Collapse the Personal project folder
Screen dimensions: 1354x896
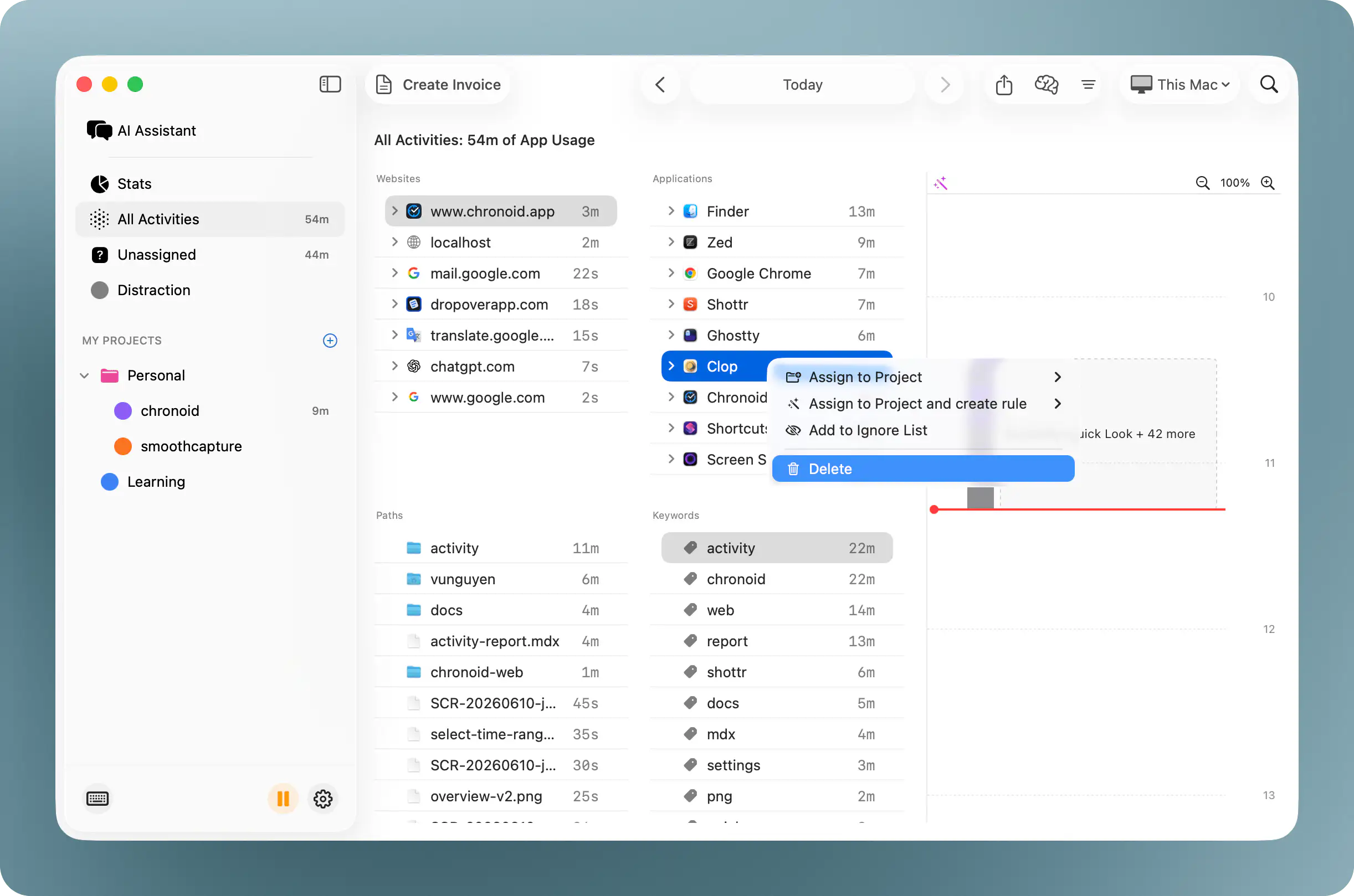[84, 376]
